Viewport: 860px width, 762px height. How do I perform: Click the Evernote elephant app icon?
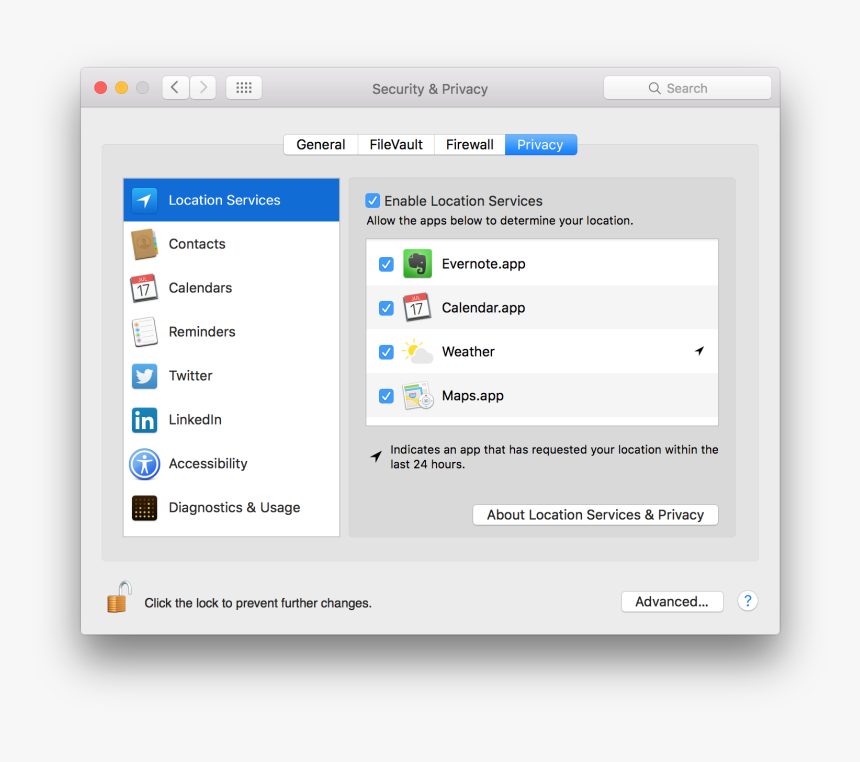pos(417,264)
